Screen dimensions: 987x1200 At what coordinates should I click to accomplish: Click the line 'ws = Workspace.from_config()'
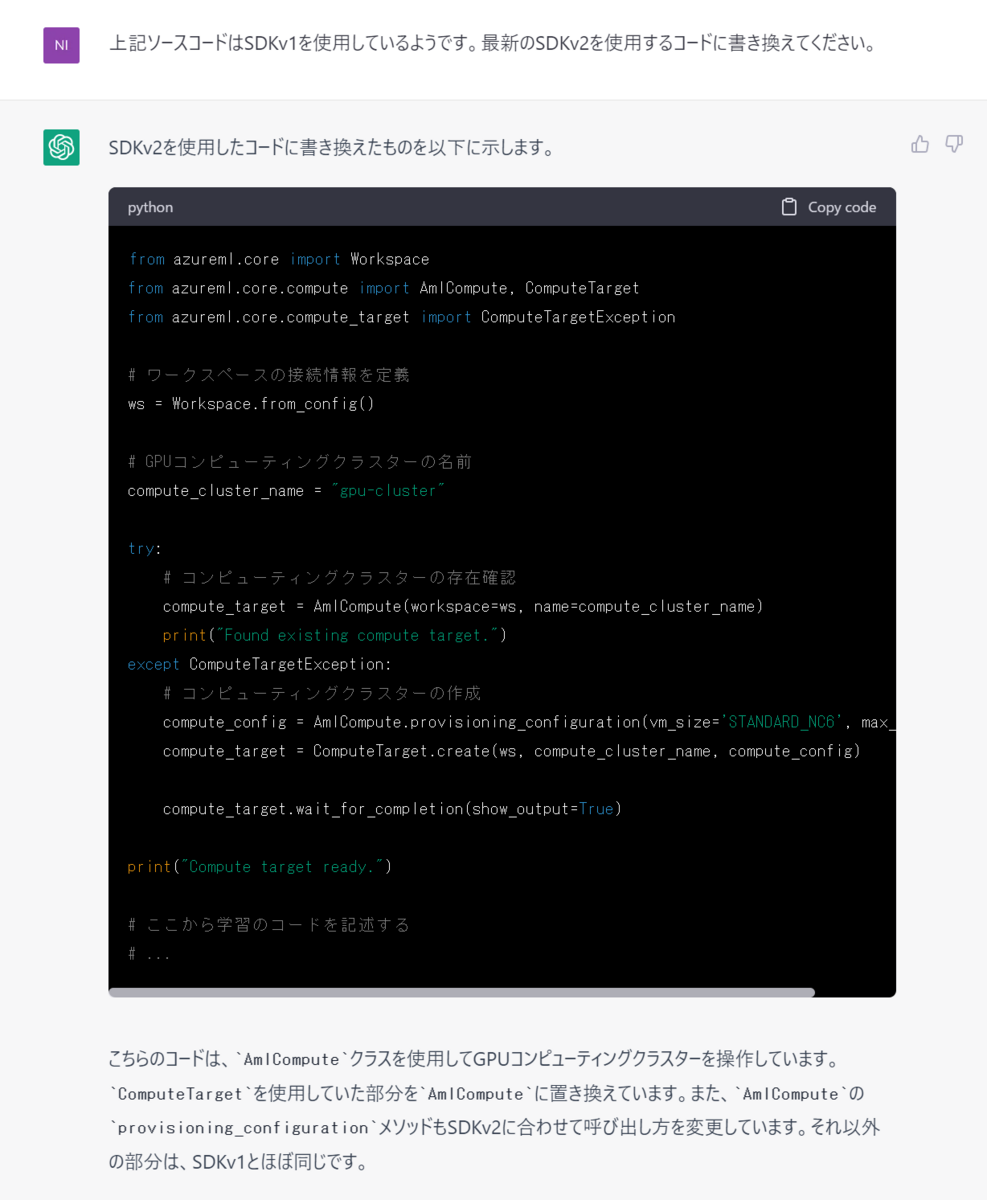[x=251, y=404]
